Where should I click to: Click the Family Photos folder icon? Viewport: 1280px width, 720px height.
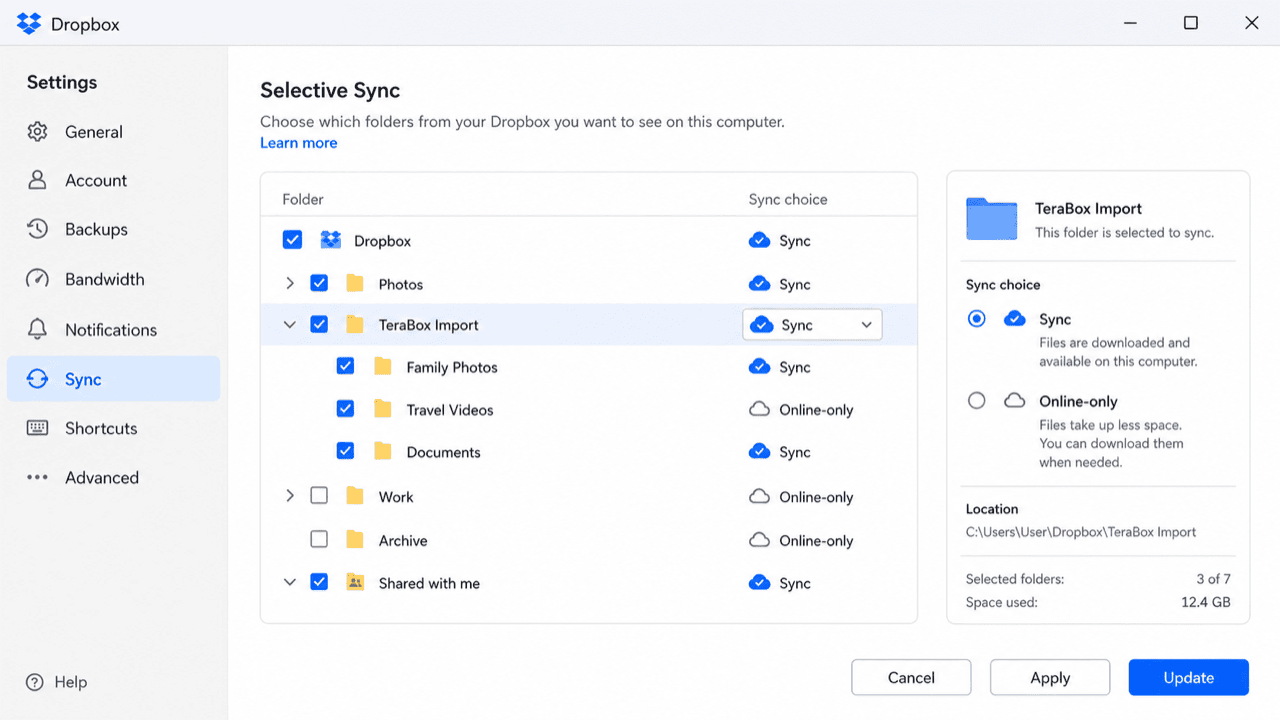(382, 367)
